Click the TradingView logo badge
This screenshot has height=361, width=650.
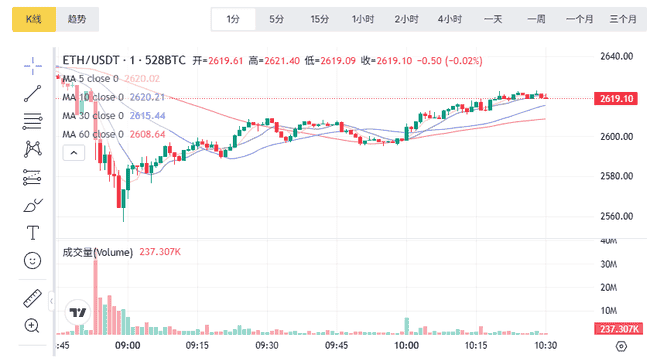(78, 312)
